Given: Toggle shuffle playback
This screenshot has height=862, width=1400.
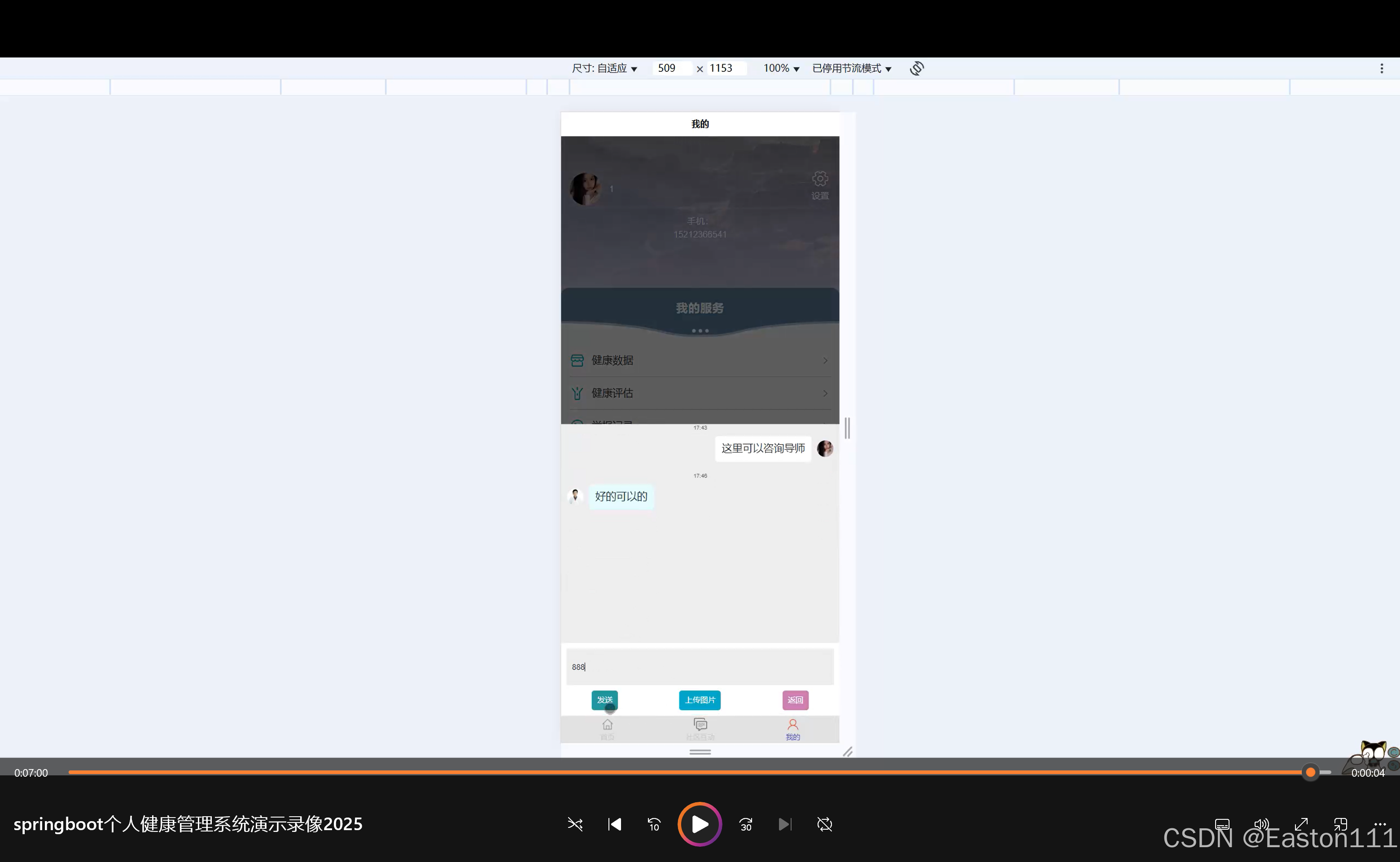Looking at the screenshot, I should [x=575, y=824].
